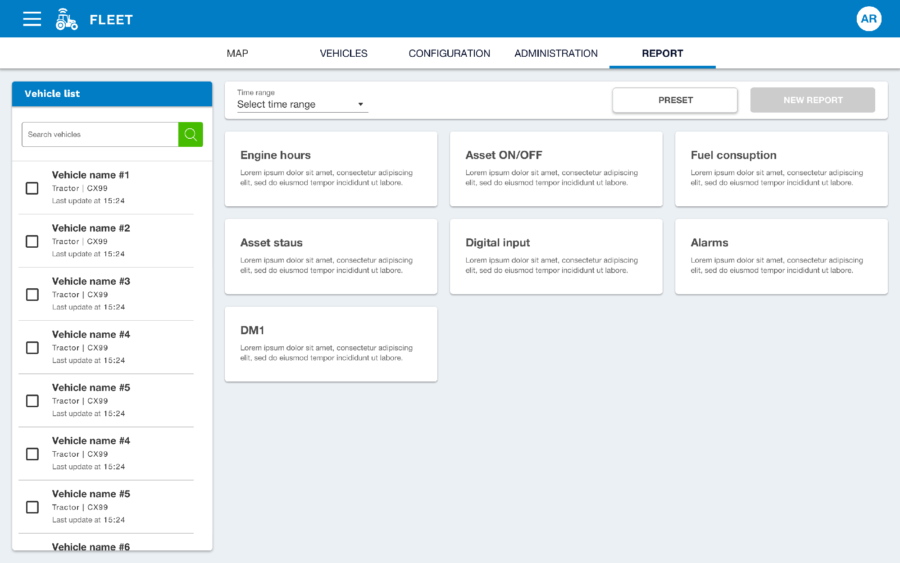Open the Digital input report card
The width and height of the screenshot is (900, 563).
556,257
